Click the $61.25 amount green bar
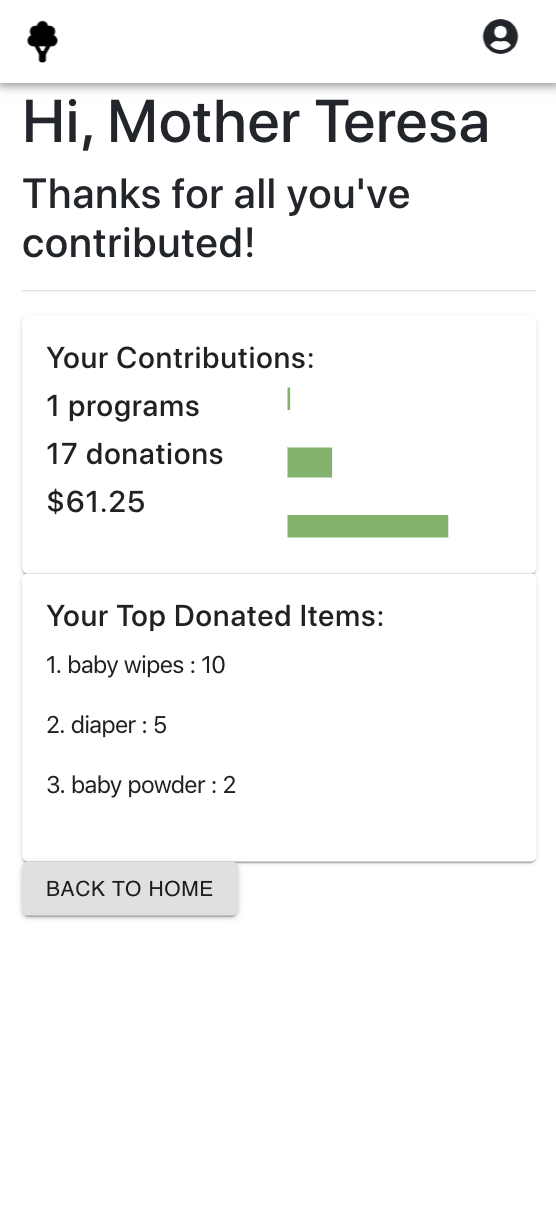 point(368,526)
